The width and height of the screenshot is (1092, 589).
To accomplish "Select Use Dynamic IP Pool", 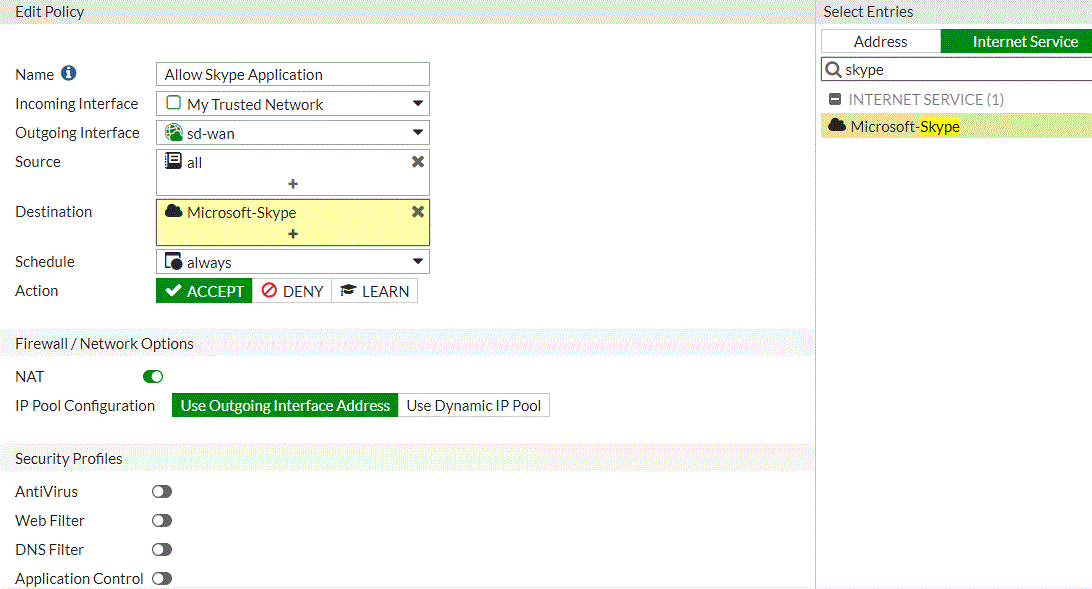I will click(x=474, y=405).
